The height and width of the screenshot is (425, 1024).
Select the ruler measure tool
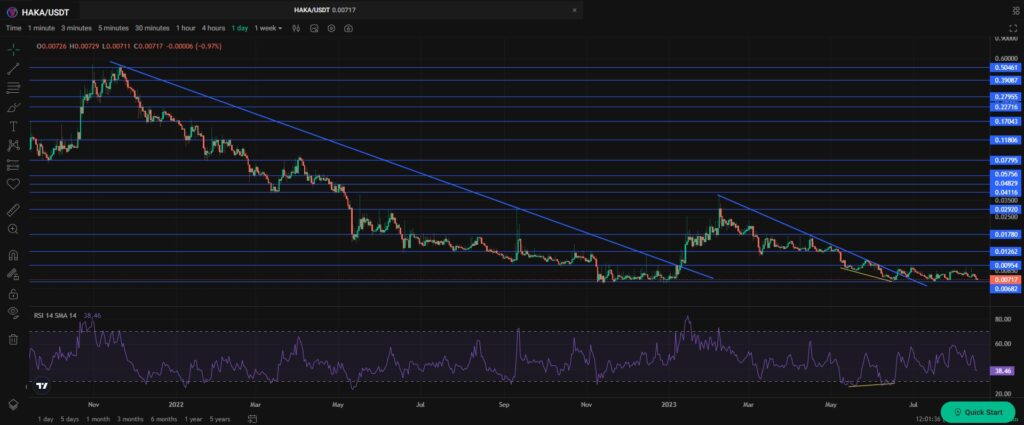click(13, 210)
